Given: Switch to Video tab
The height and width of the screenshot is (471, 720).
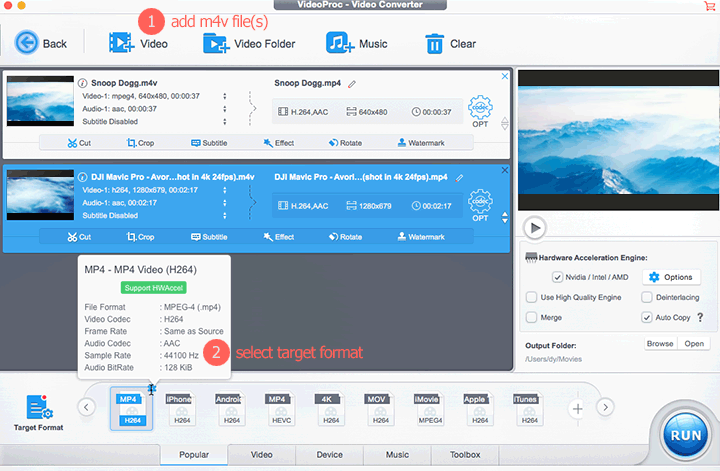Looking at the screenshot, I should [262, 455].
